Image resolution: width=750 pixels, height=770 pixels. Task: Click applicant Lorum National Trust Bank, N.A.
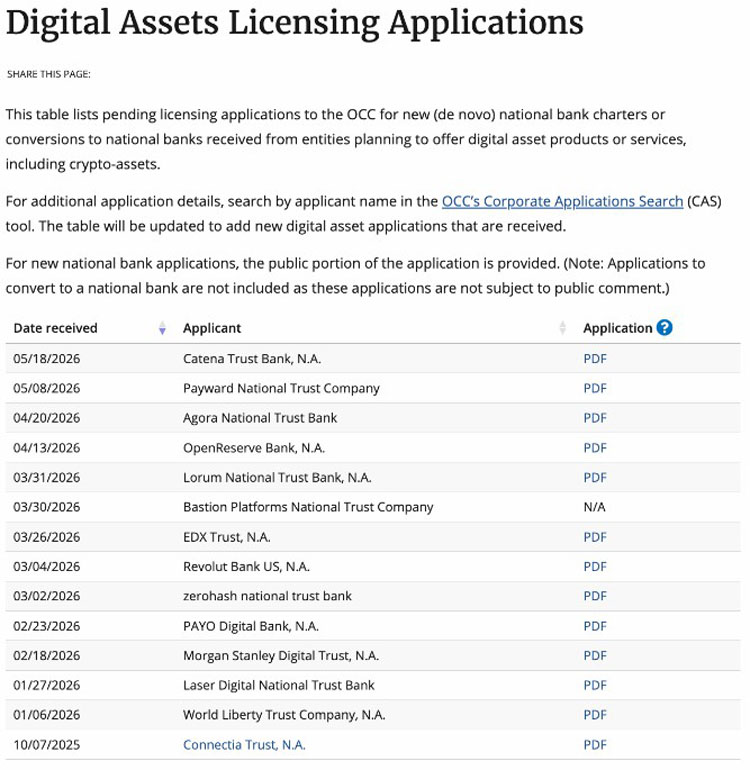point(277,477)
